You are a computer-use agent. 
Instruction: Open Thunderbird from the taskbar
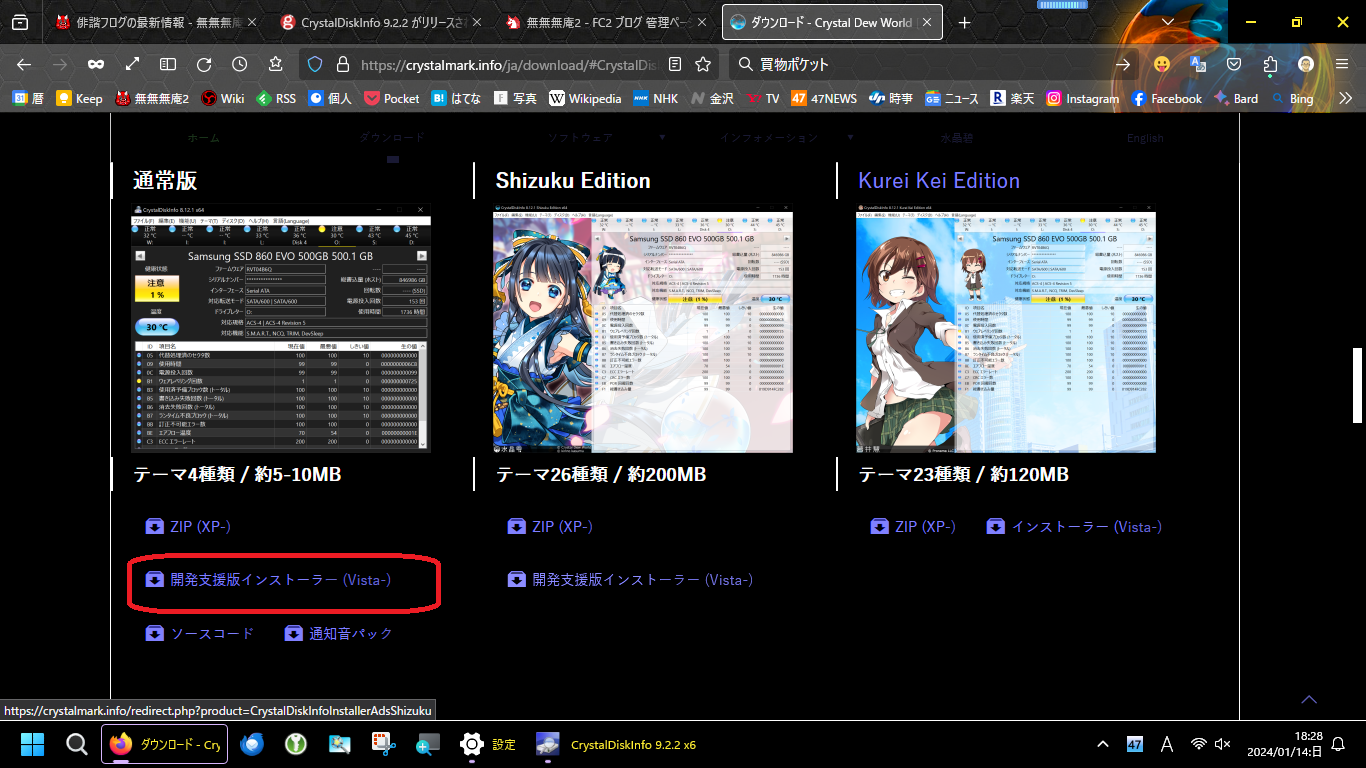252,744
